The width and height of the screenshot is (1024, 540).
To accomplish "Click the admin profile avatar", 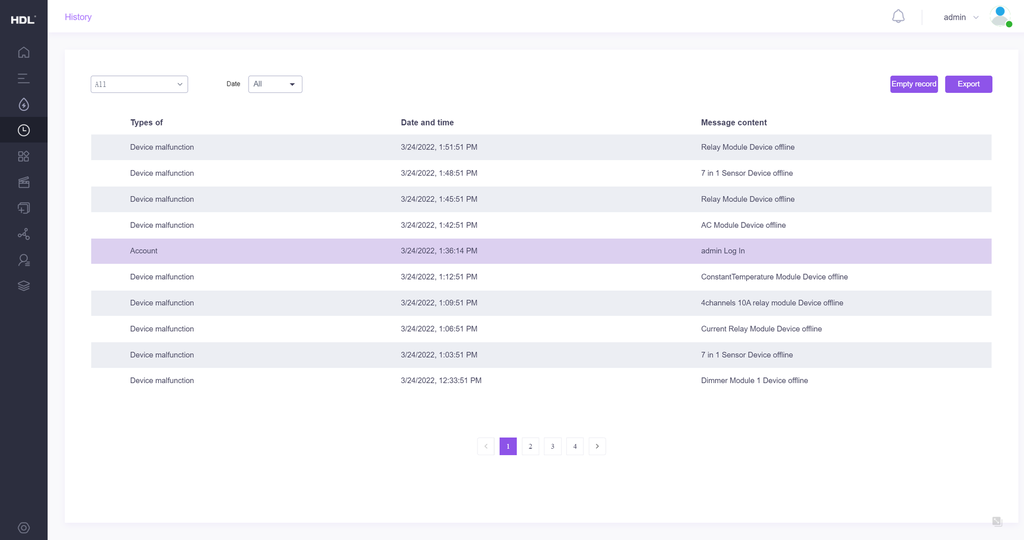I will coord(1000,17).
